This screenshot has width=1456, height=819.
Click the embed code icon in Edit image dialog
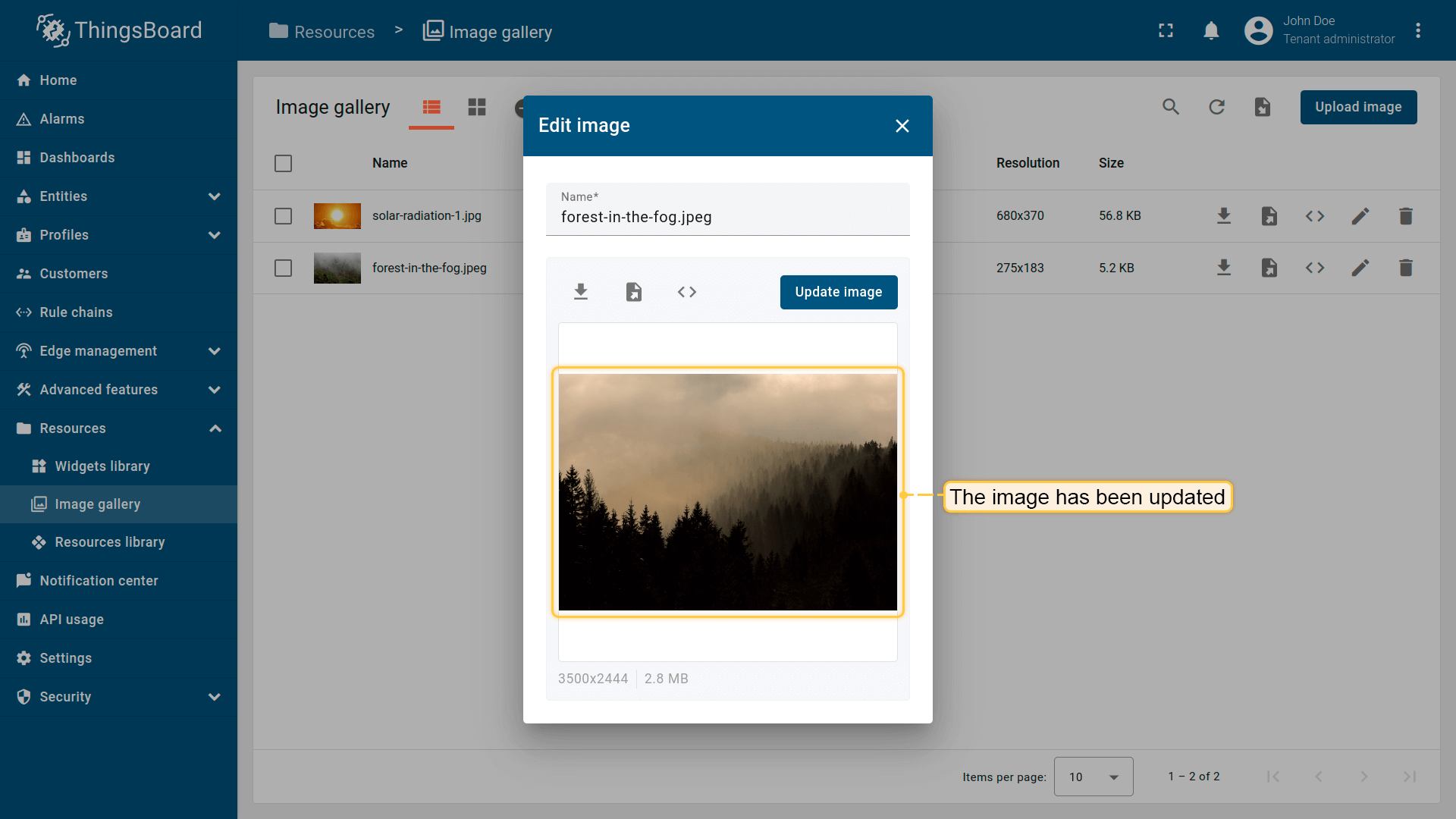(687, 292)
